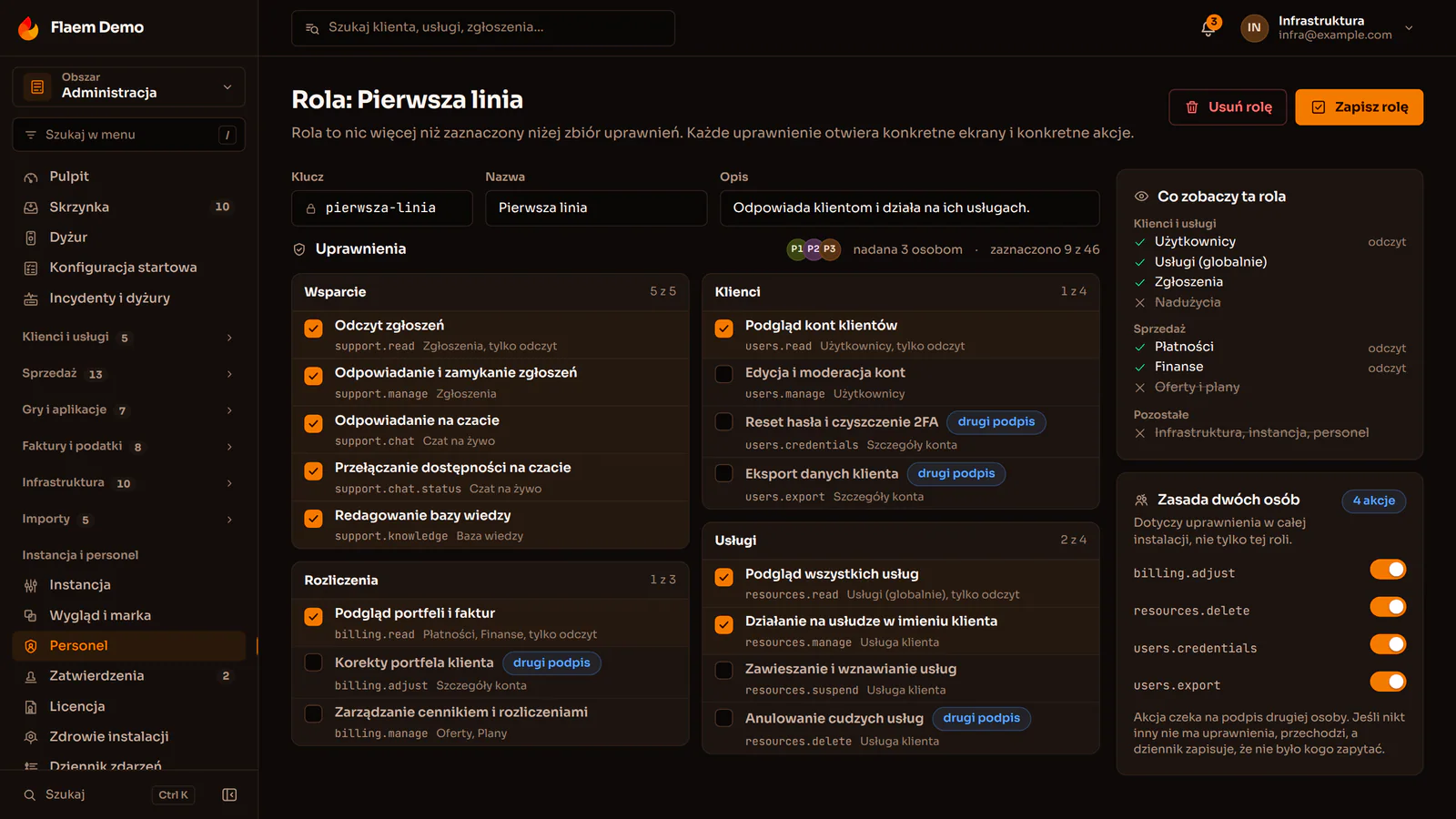Click the P1 P2 P3 assigned avatars
Viewport: 1456px width, 819px height.
click(813, 249)
